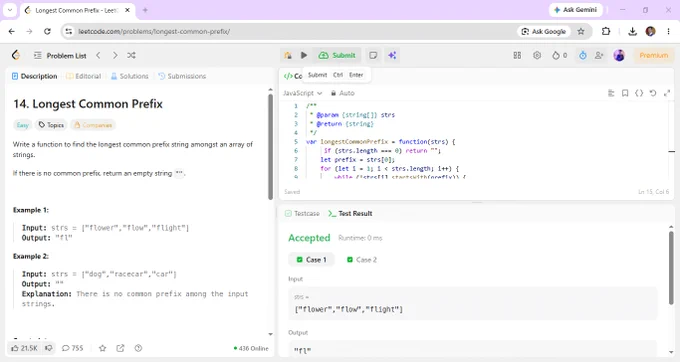Go to next problem arrow

115,55
